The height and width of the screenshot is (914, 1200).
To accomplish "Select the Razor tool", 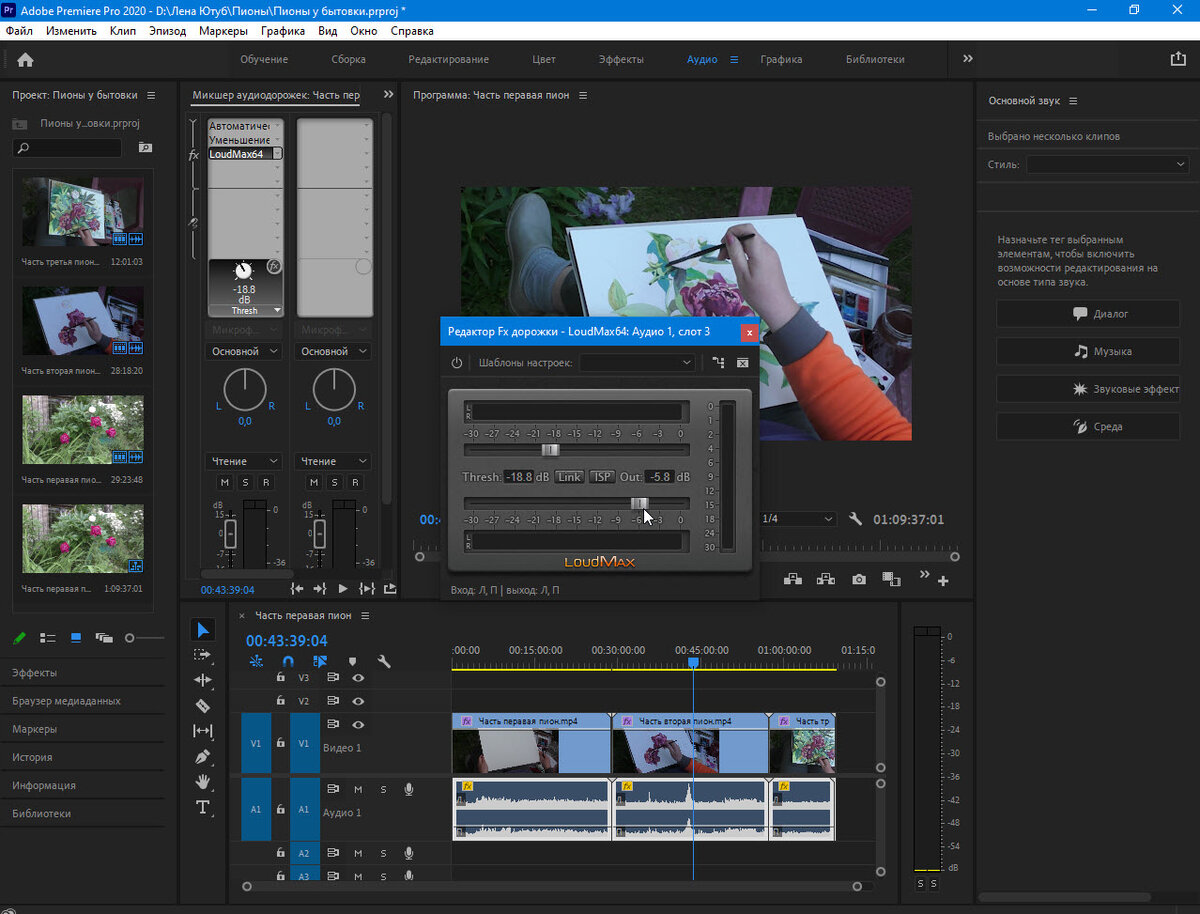I will (x=203, y=705).
